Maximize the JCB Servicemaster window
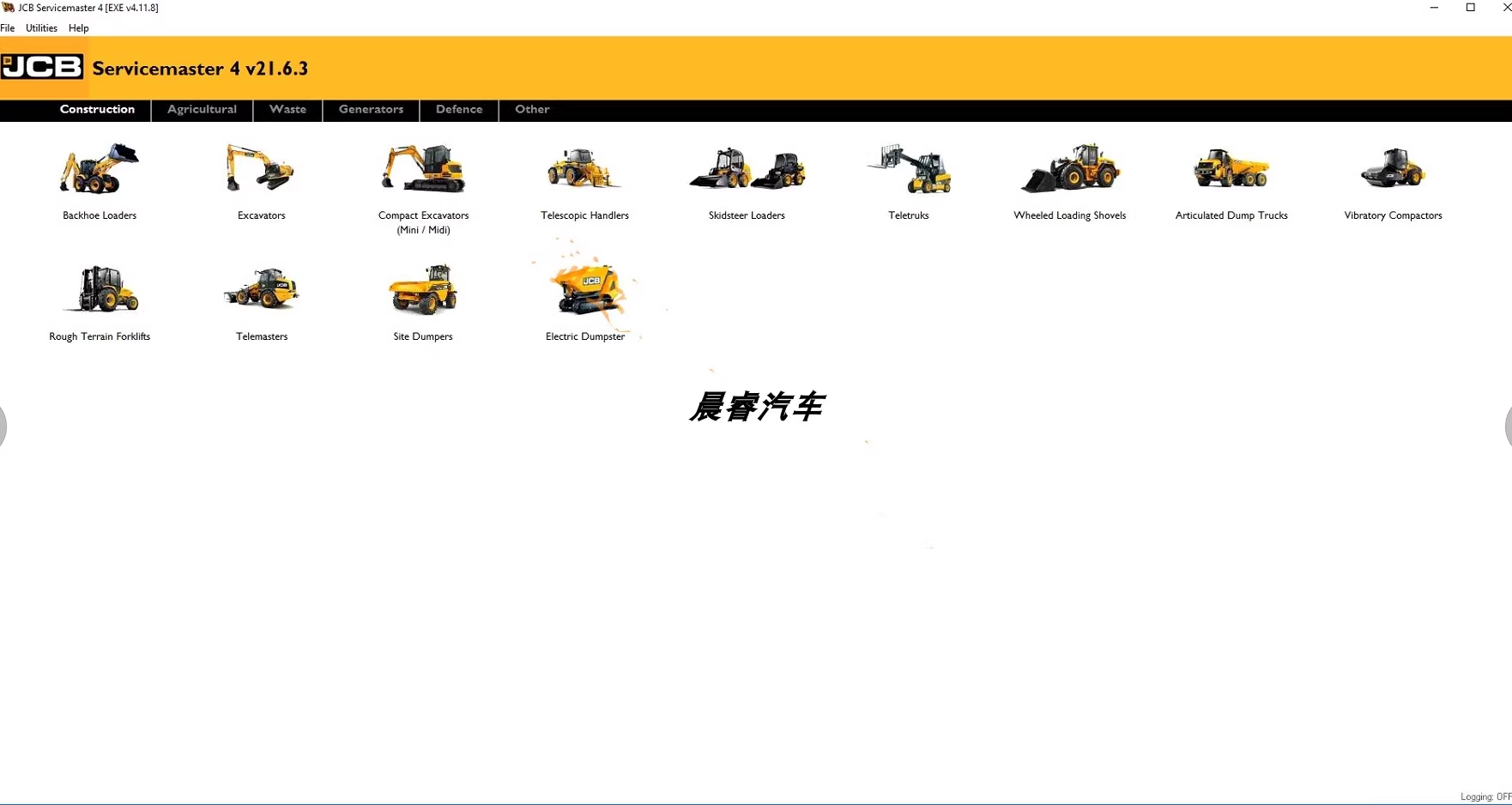Screen dimensions: 1512x805 (x=1470, y=8)
